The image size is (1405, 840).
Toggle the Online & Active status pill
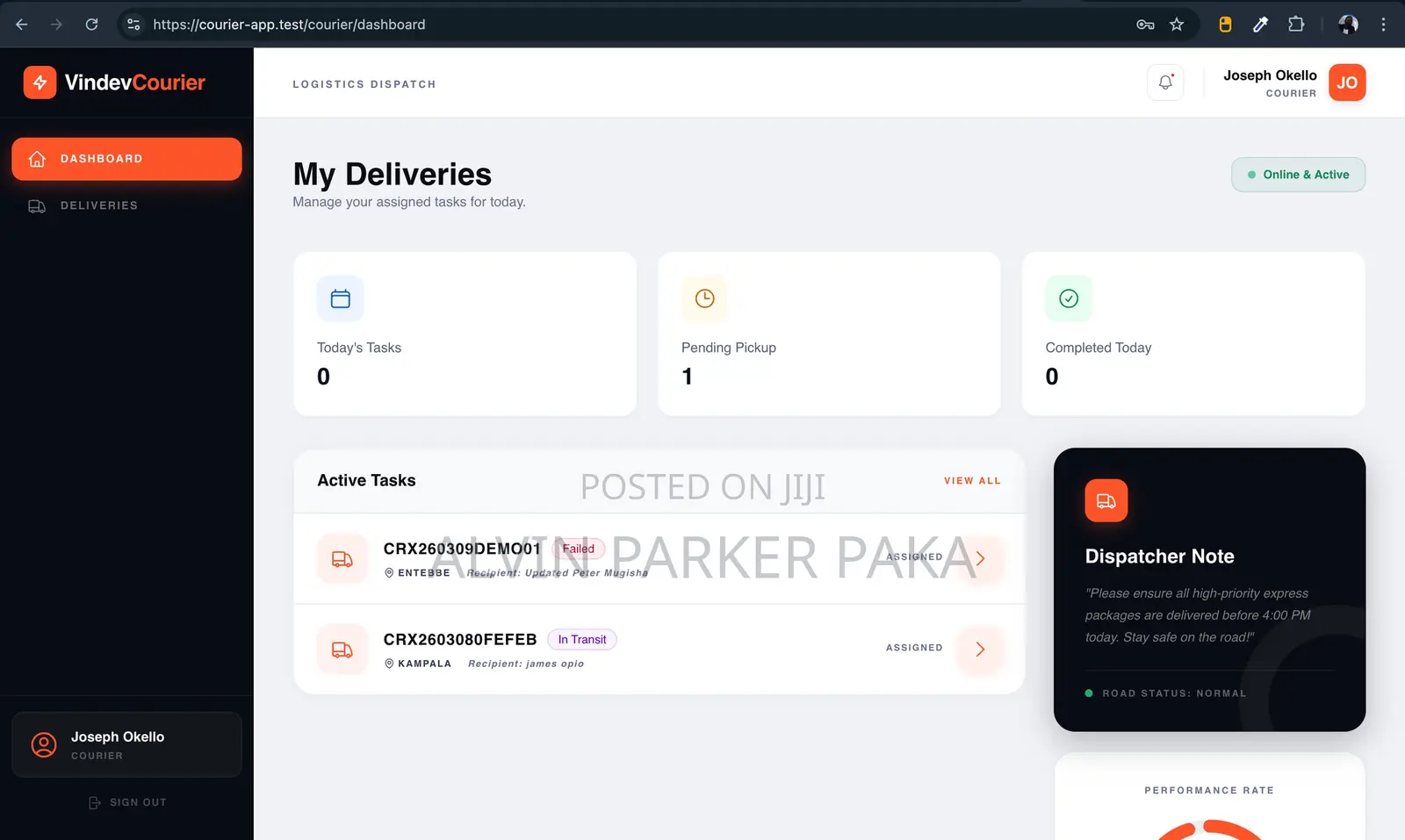click(x=1298, y=175)
